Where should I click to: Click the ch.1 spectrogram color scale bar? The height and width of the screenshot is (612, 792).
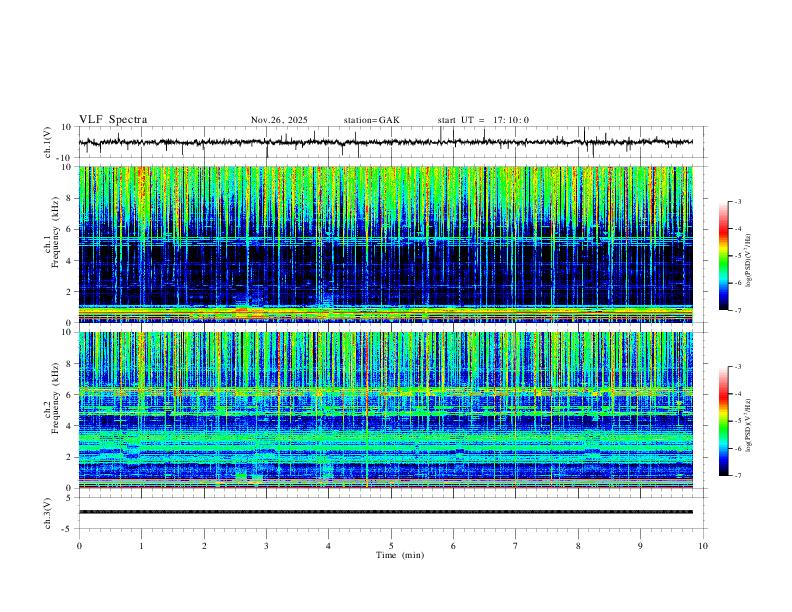point(723,256)
